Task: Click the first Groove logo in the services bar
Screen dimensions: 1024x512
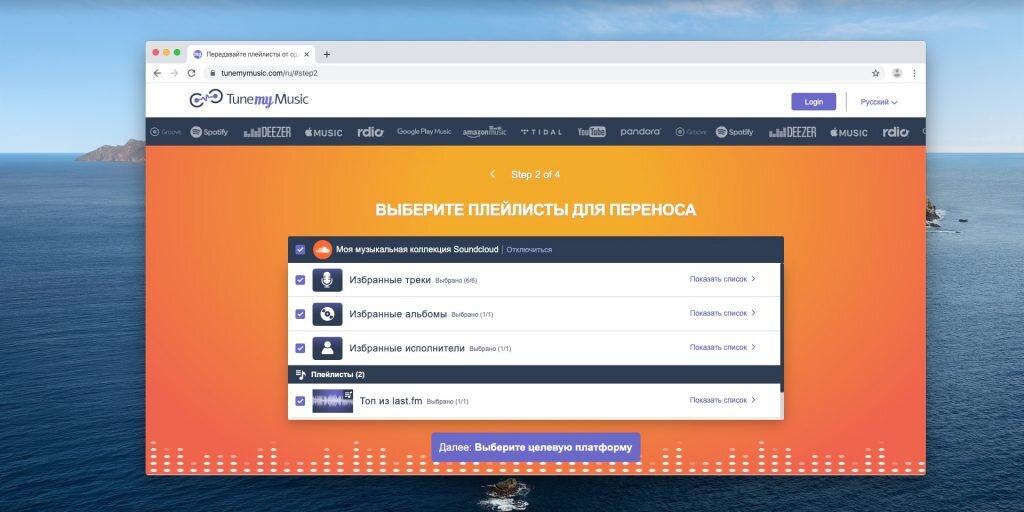Action: click(x=165, y=132)
